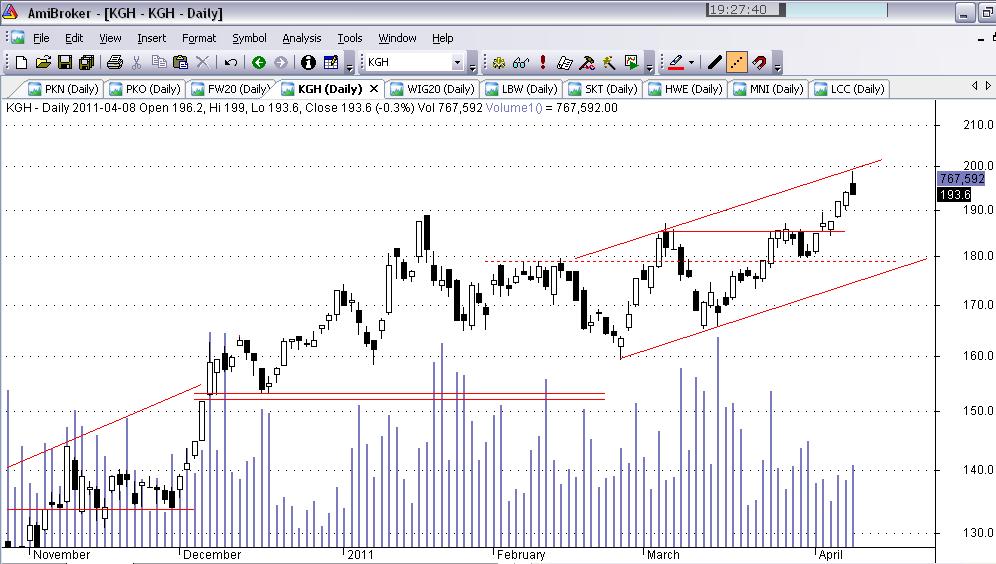Open the line color picker dropdown arrow

pos(691,63)
